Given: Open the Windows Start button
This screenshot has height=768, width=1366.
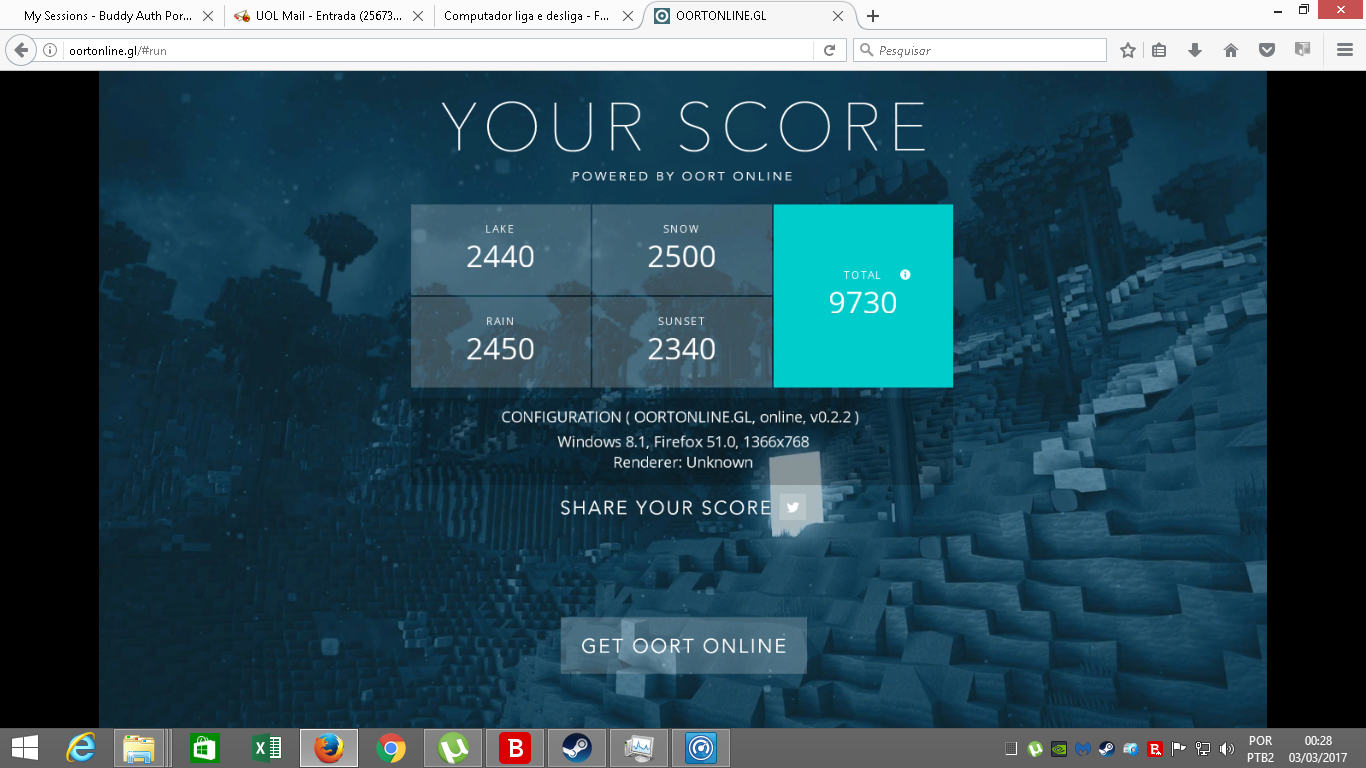Looking at the screenshot, I should pos(25,748).
